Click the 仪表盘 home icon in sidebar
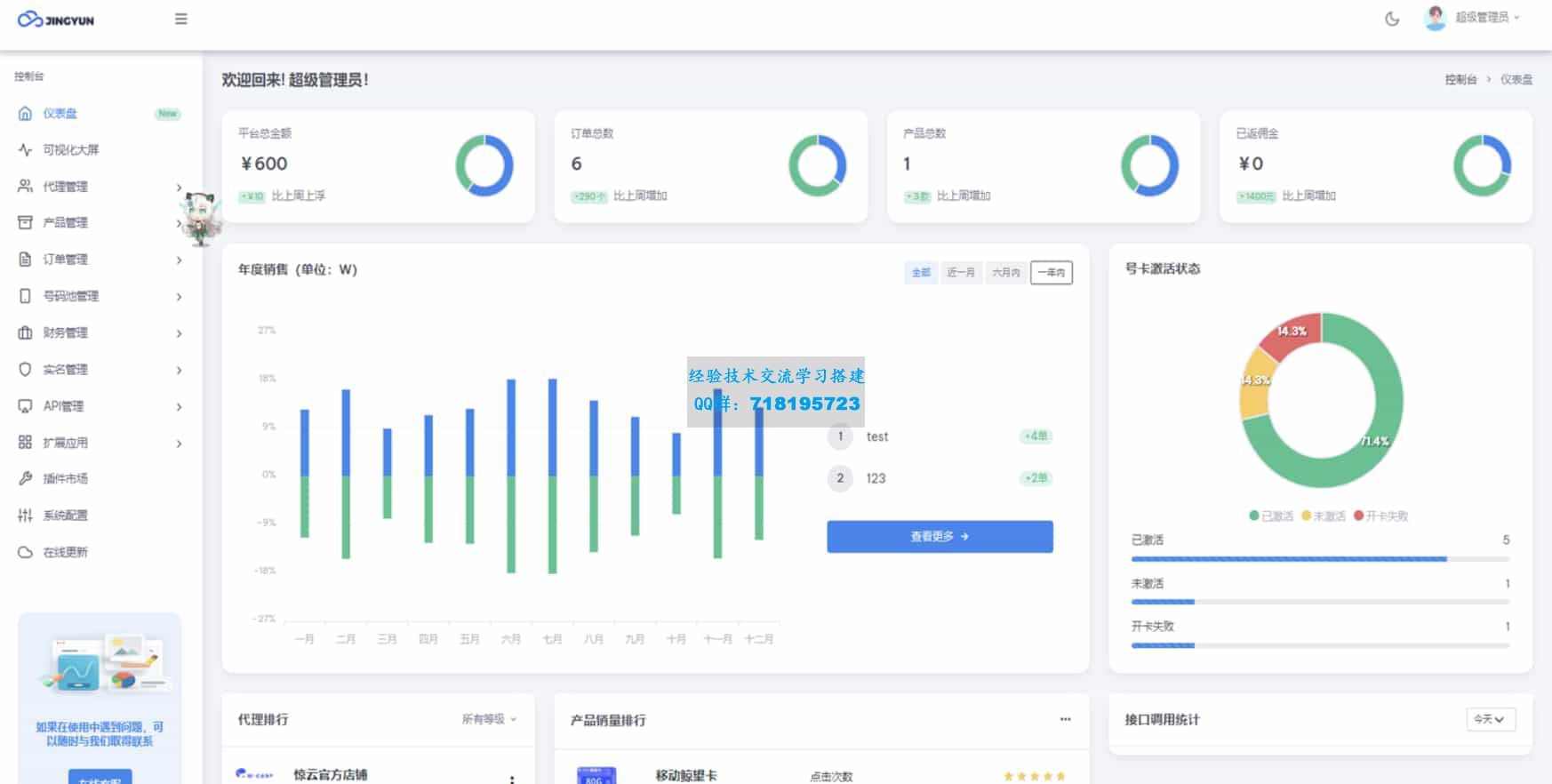Image resolution: width=1552 pixels, height=784 pixels. coord(25,114)
